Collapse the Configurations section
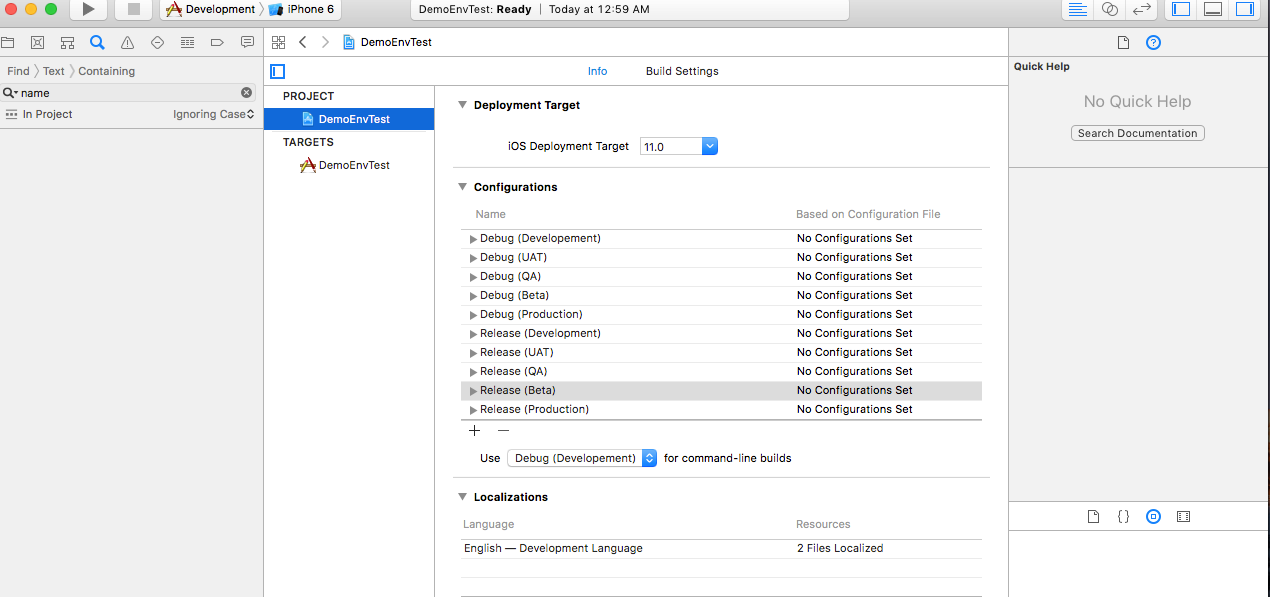 tap(462, 187)
